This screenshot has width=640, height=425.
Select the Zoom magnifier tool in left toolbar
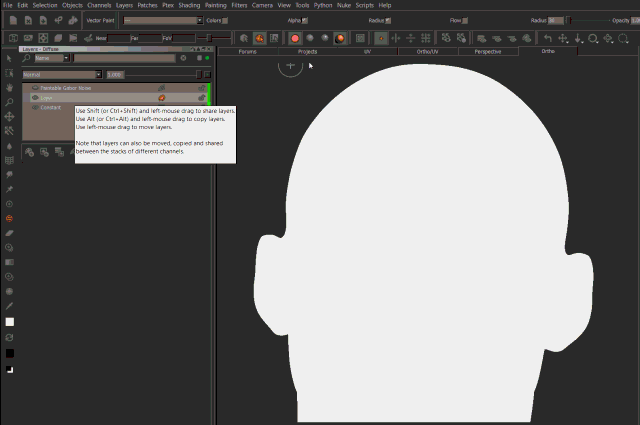[9, 101]
